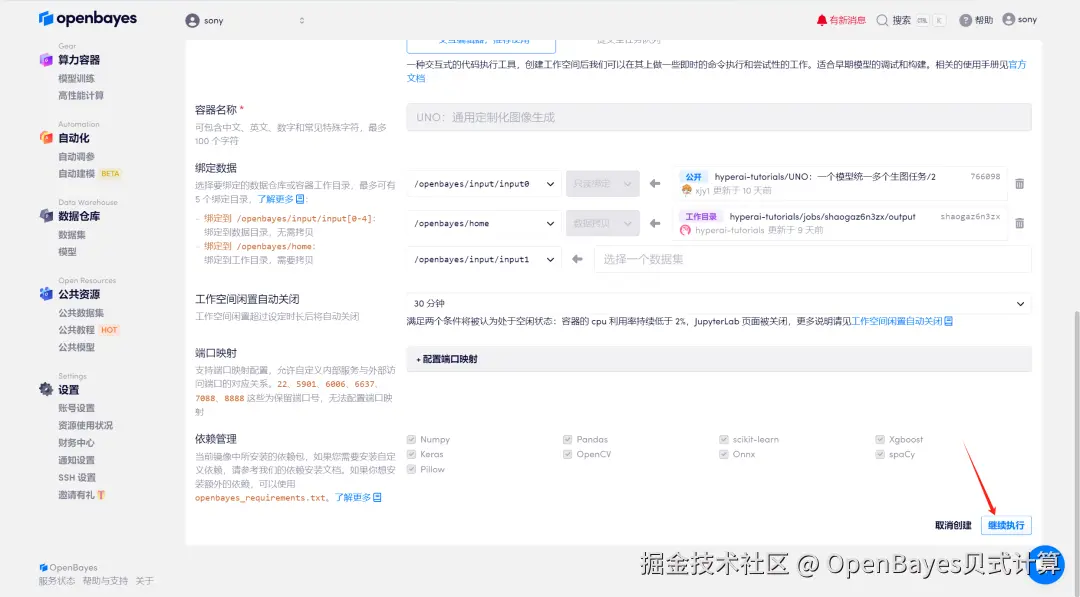The image size is (1080, 597).
Task: Click the arrow next to /openbayes/home binding
Action: tap(655, 223)
